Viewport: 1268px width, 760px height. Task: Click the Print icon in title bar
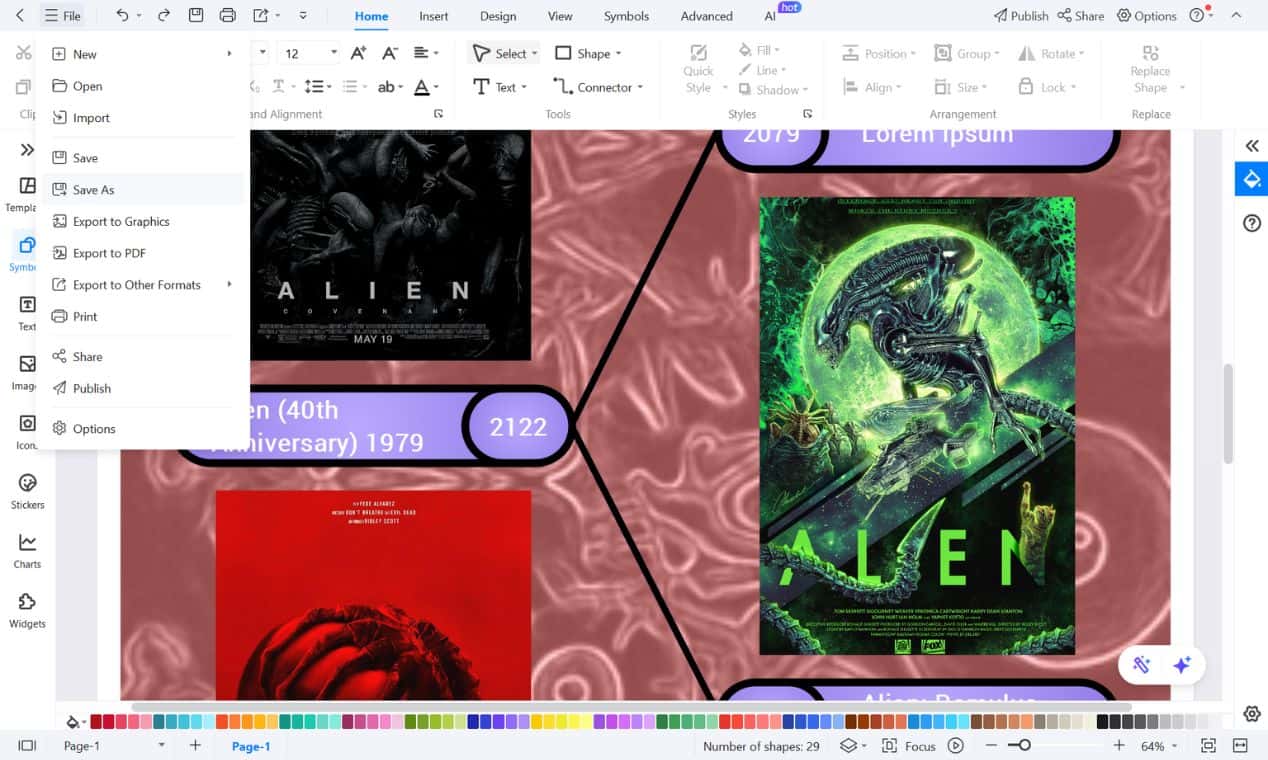[228, 15]
